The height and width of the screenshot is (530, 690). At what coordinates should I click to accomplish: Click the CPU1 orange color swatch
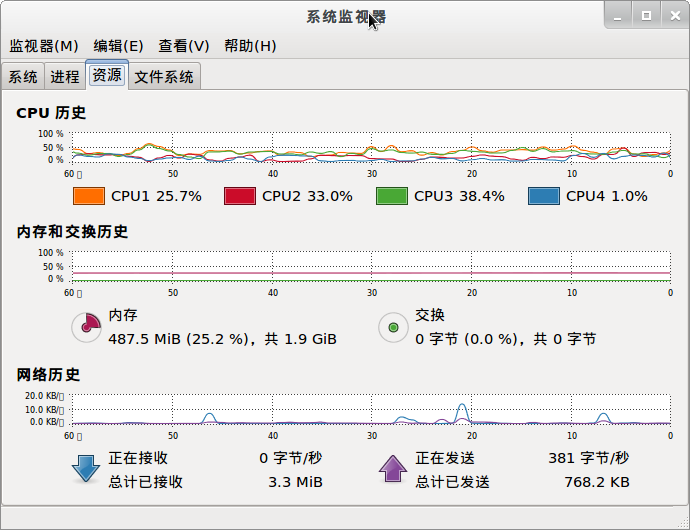click(x=89, y=196)
